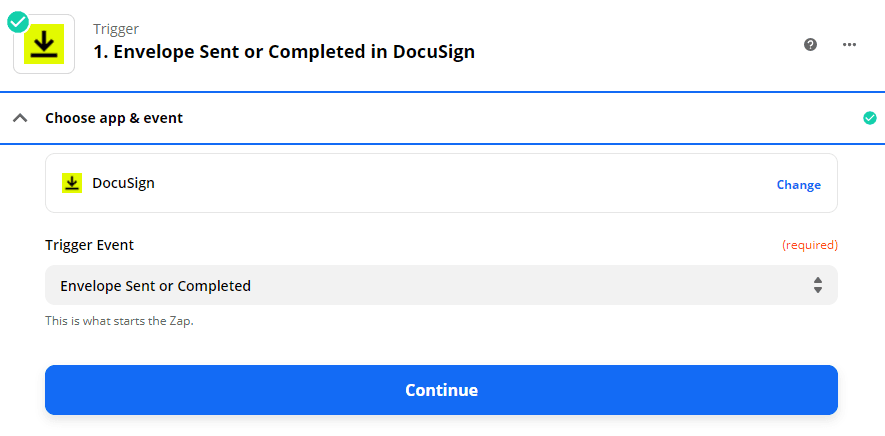Click the step title Envelope Sent or Completed in DocuSign
This screenshot has width=885, height=436.
284,52
